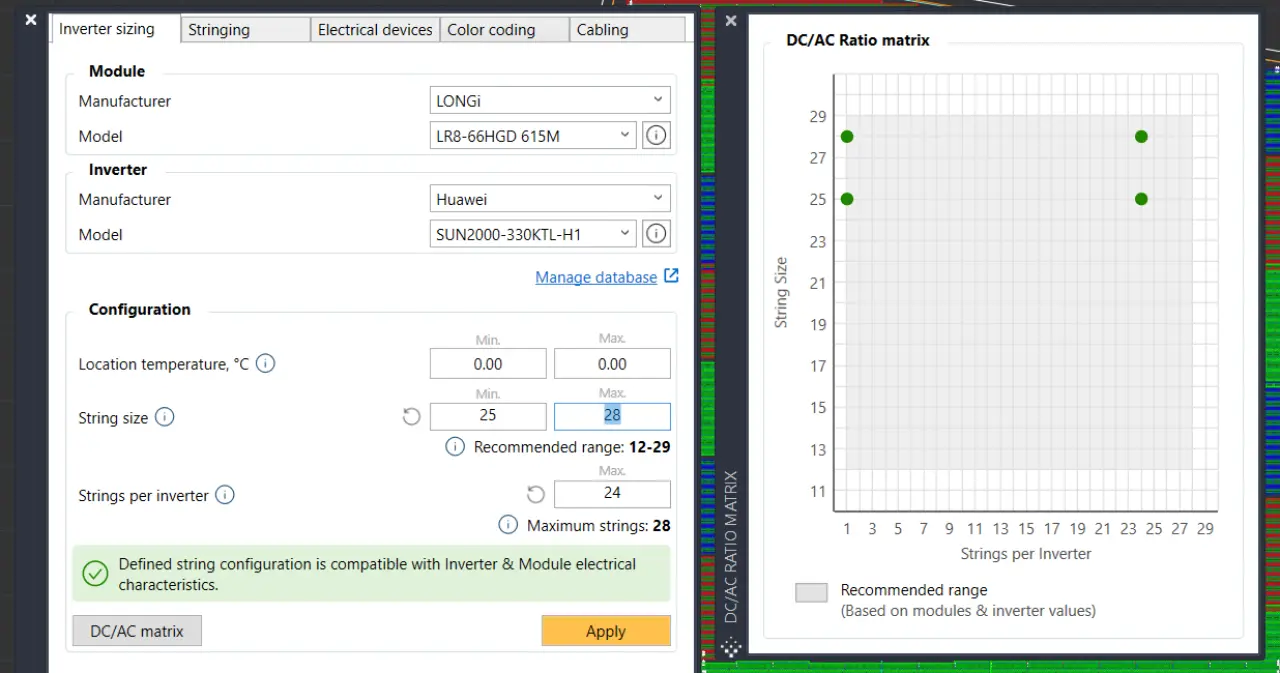1280x673 pixels.
Task: Click the String size info icon
Action: point(165,417)
